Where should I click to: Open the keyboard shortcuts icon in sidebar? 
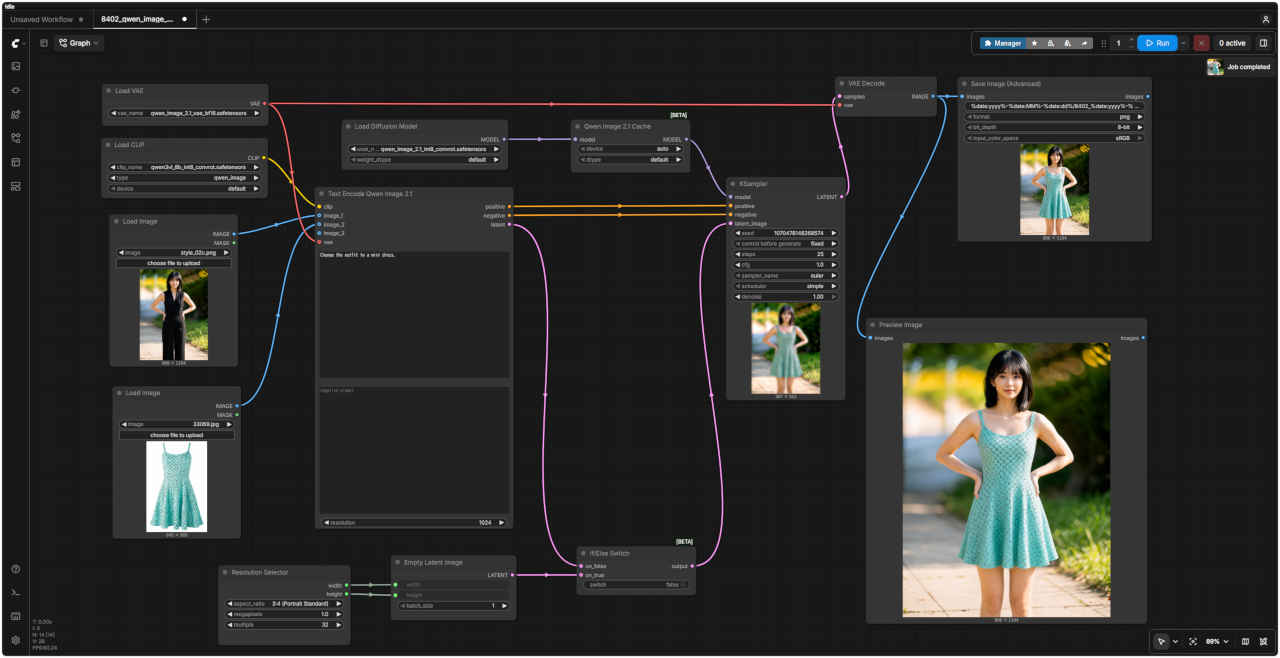tap(16, 616)
